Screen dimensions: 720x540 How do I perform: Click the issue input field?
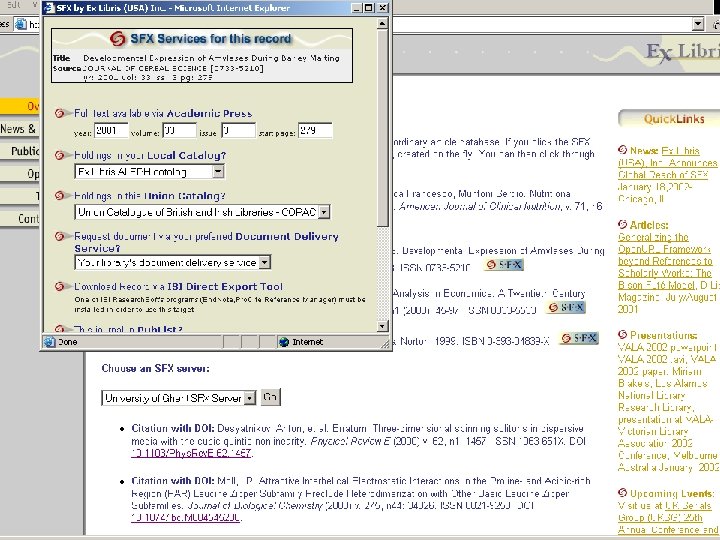click(238, 131)
